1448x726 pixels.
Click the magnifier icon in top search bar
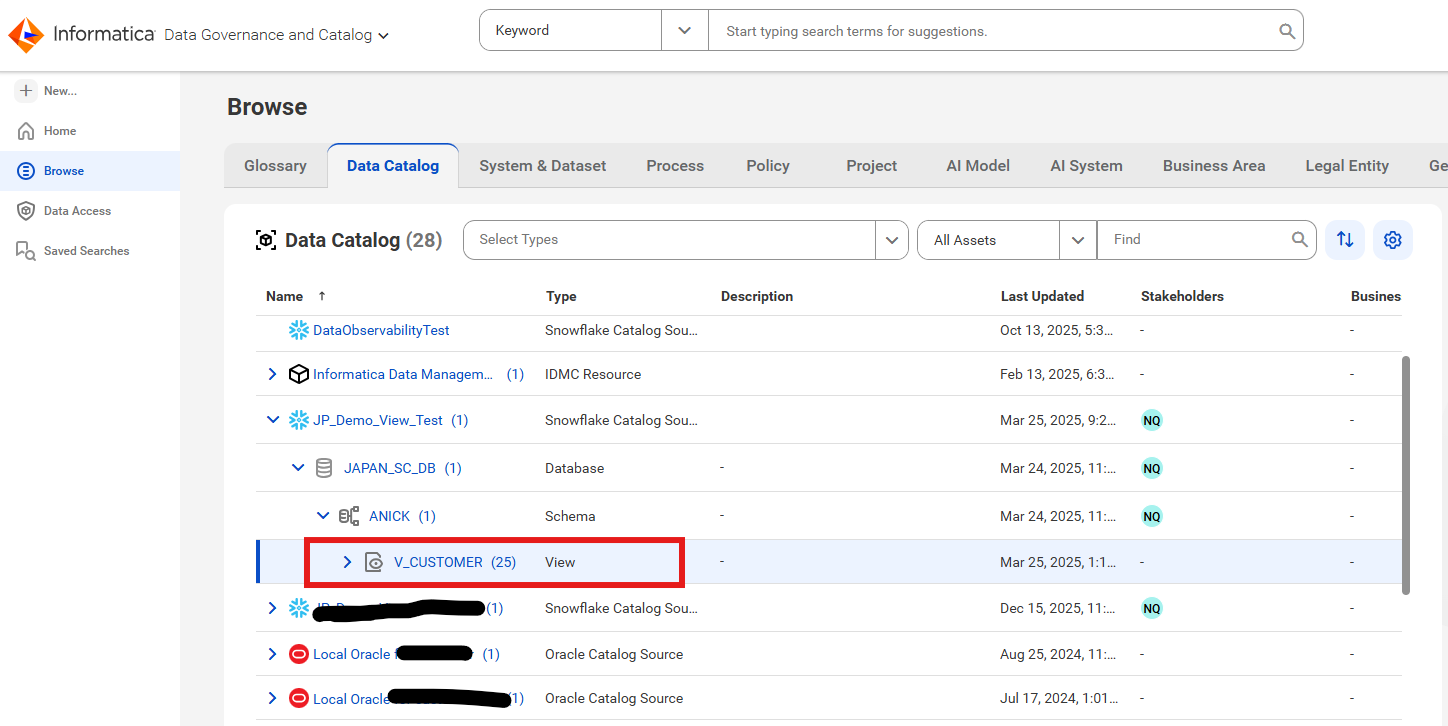tap(1287, 31)
